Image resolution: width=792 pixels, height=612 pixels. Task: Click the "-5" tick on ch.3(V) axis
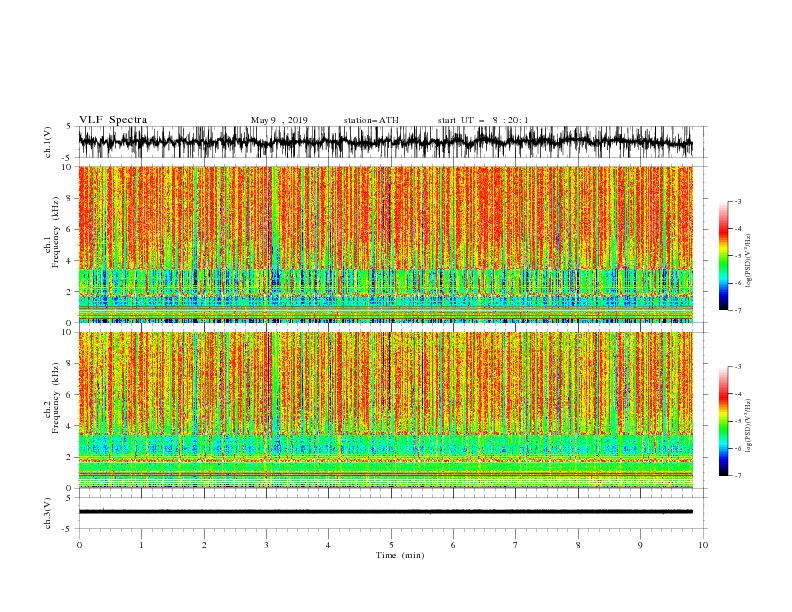pos(68,529)
